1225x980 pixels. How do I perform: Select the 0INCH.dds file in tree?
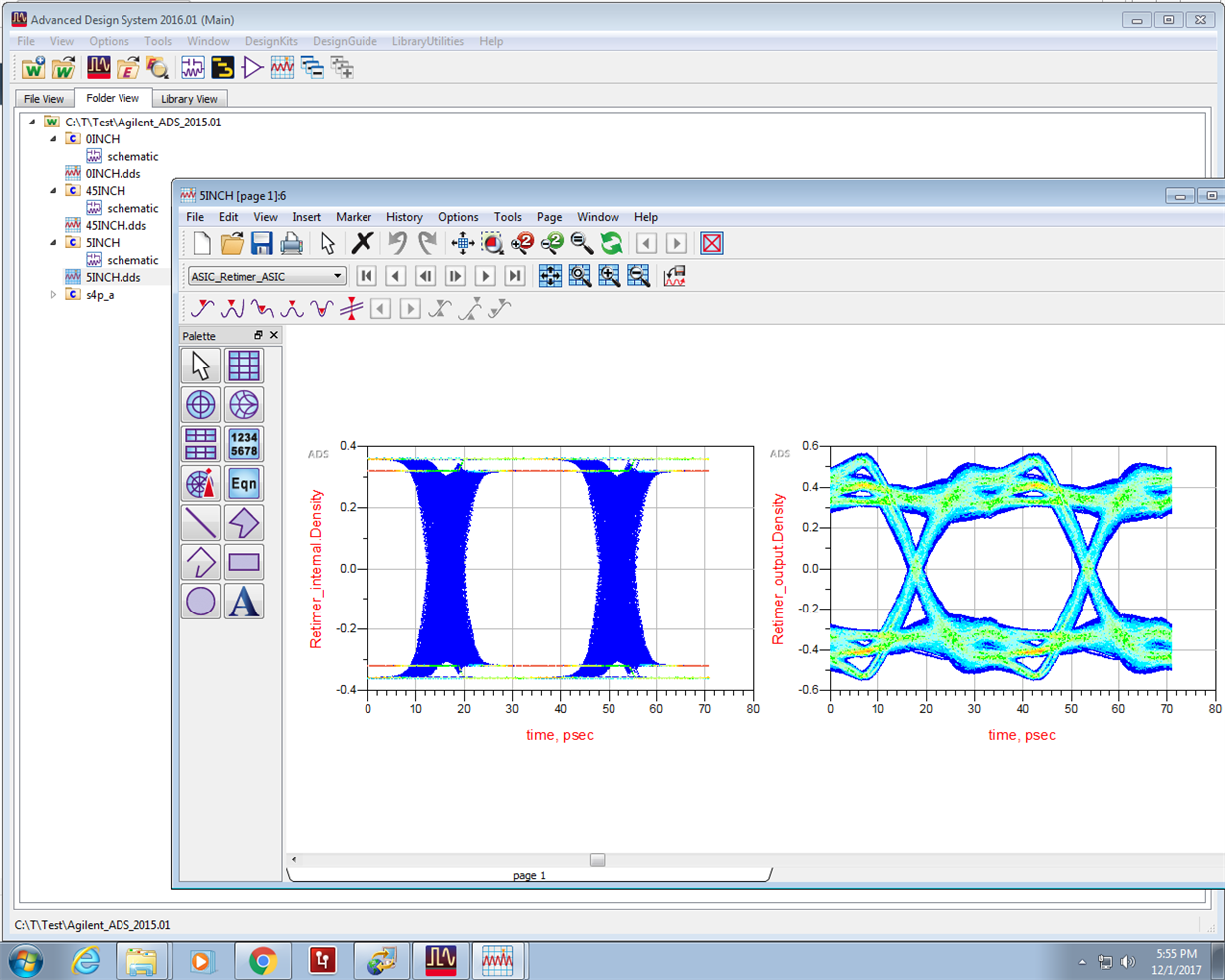[113, 174]
